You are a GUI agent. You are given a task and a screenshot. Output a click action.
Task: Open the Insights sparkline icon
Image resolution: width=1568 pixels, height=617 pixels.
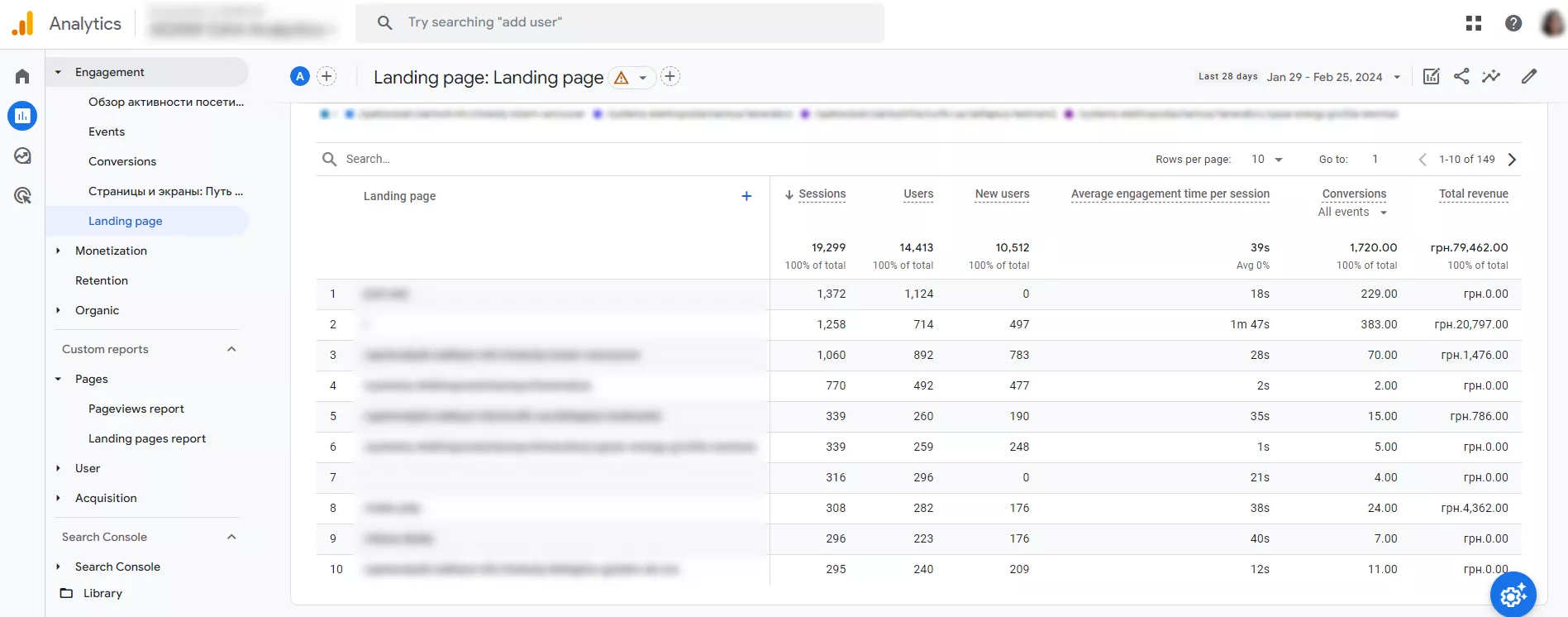pos(1491,76)
